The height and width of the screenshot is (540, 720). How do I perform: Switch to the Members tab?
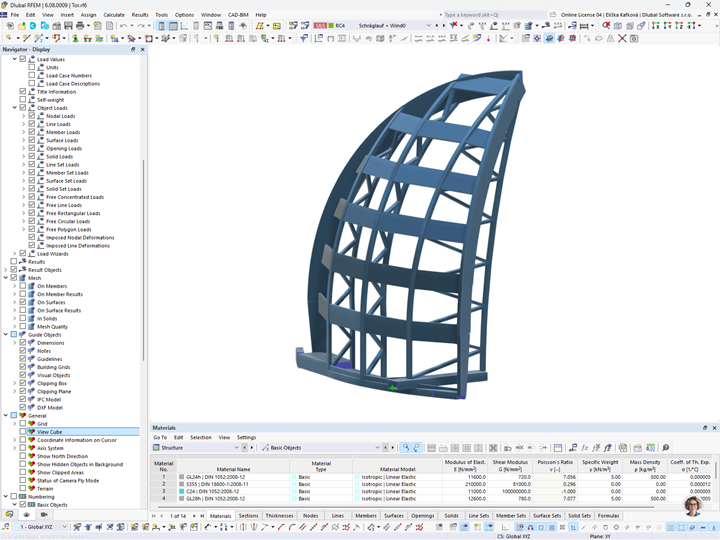366,516
